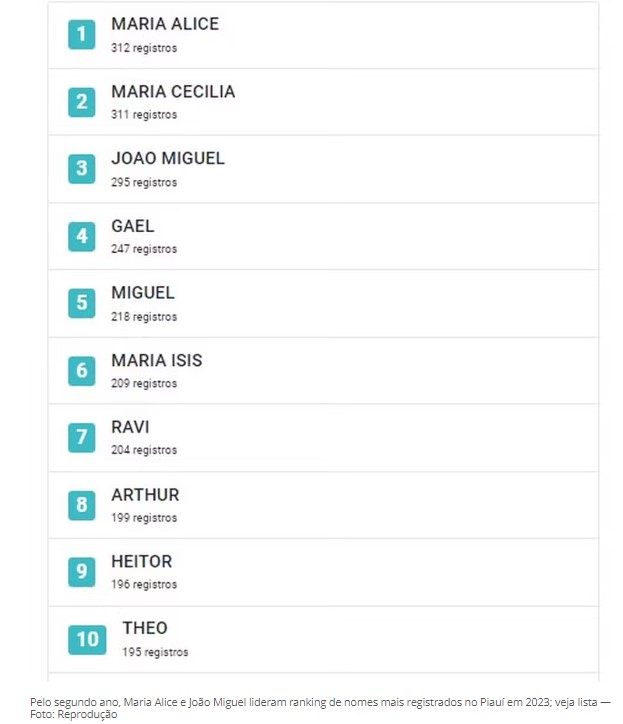Click the RAVI name in ranking
The image size is (623, 724).
click(130, 427)
